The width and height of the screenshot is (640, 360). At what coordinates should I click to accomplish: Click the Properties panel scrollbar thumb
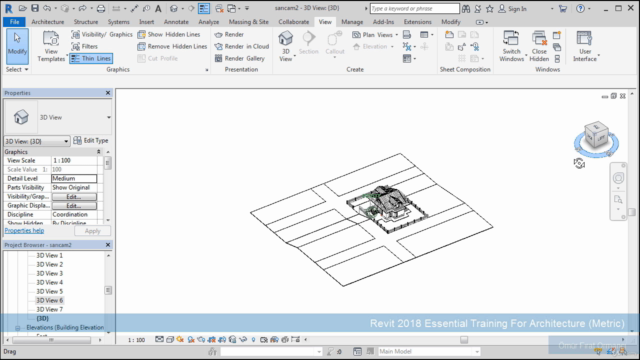(x=108, y=163)
